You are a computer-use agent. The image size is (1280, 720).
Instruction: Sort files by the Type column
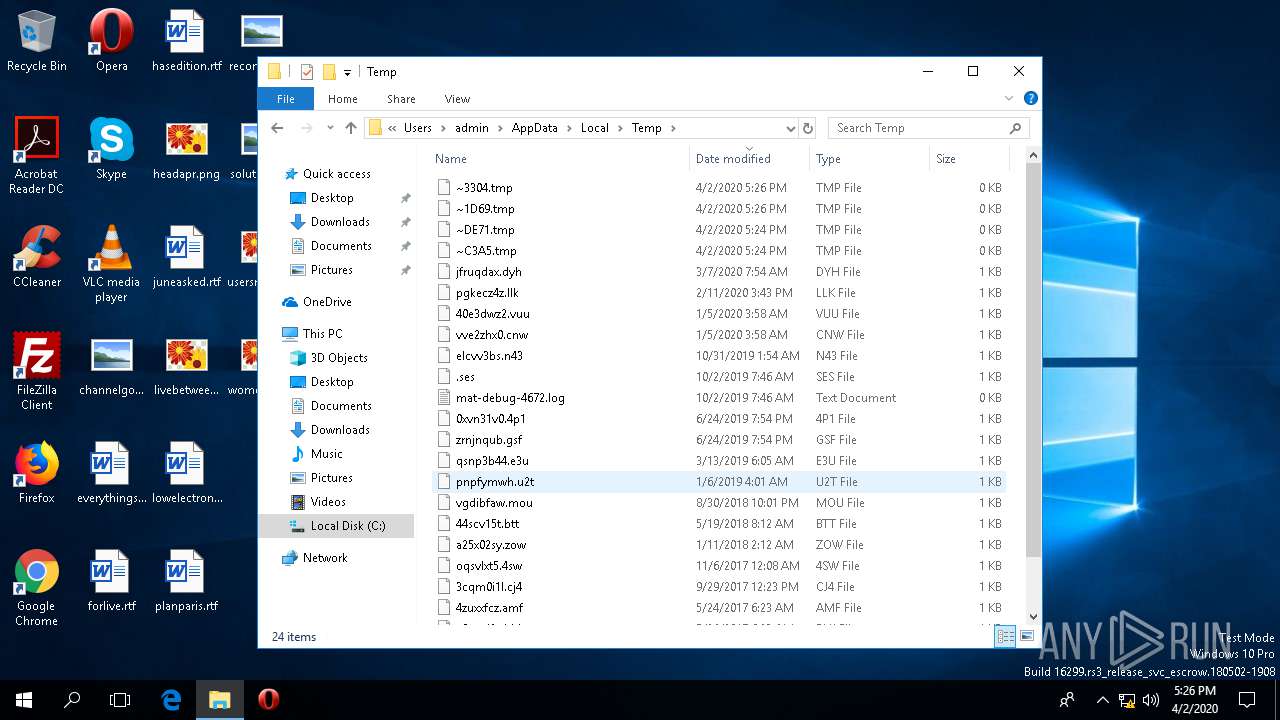869,159
